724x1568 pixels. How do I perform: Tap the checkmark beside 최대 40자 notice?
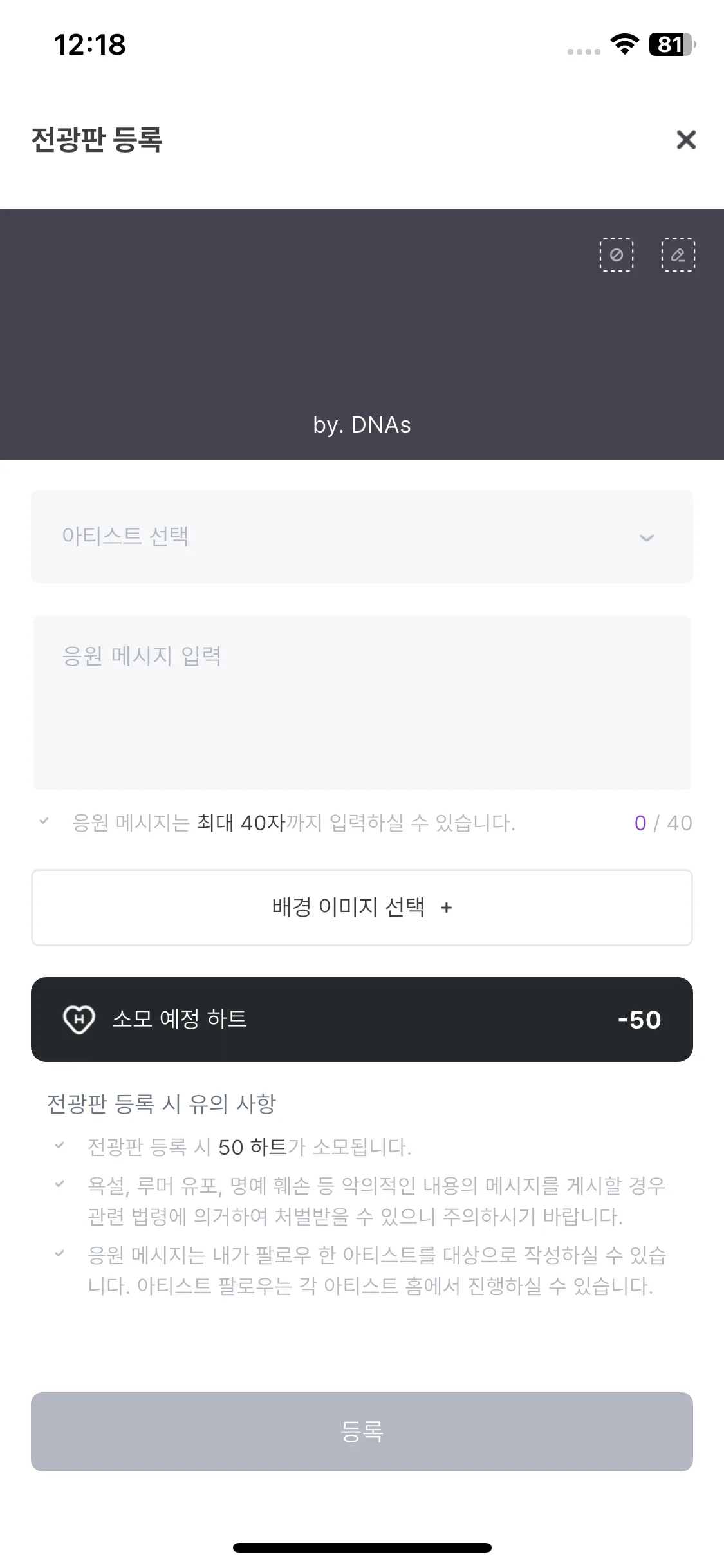[x=44, y=821]
